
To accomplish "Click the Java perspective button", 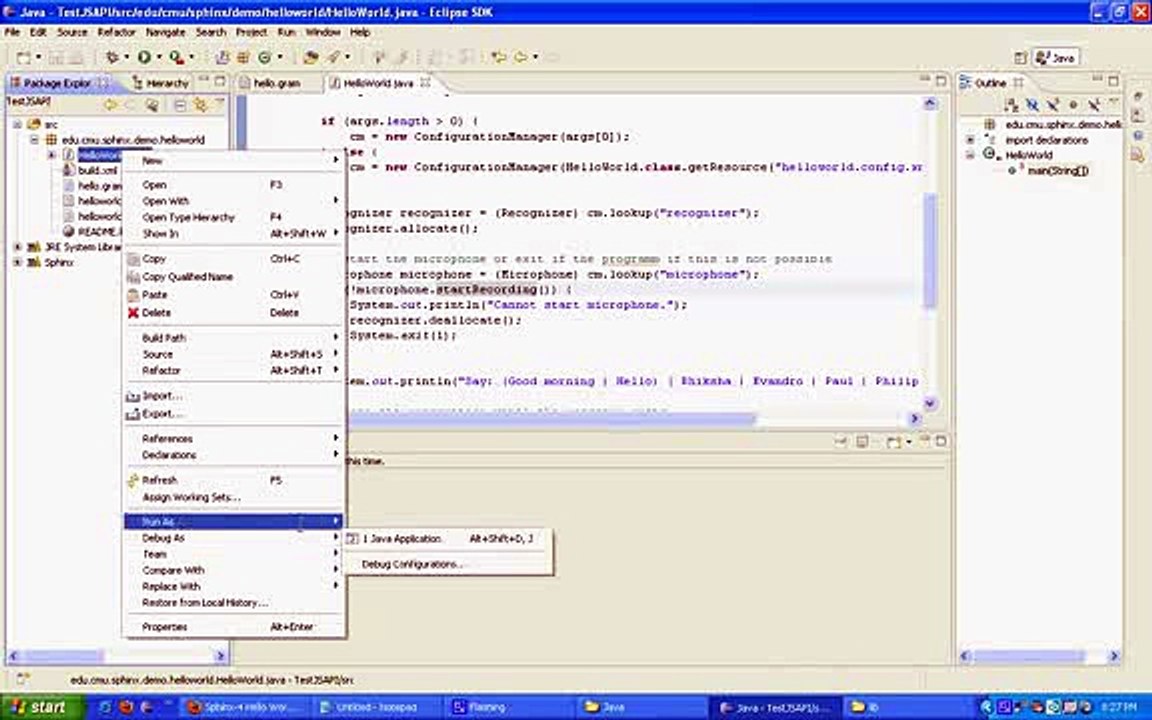I will click(x=1056, y=58).
